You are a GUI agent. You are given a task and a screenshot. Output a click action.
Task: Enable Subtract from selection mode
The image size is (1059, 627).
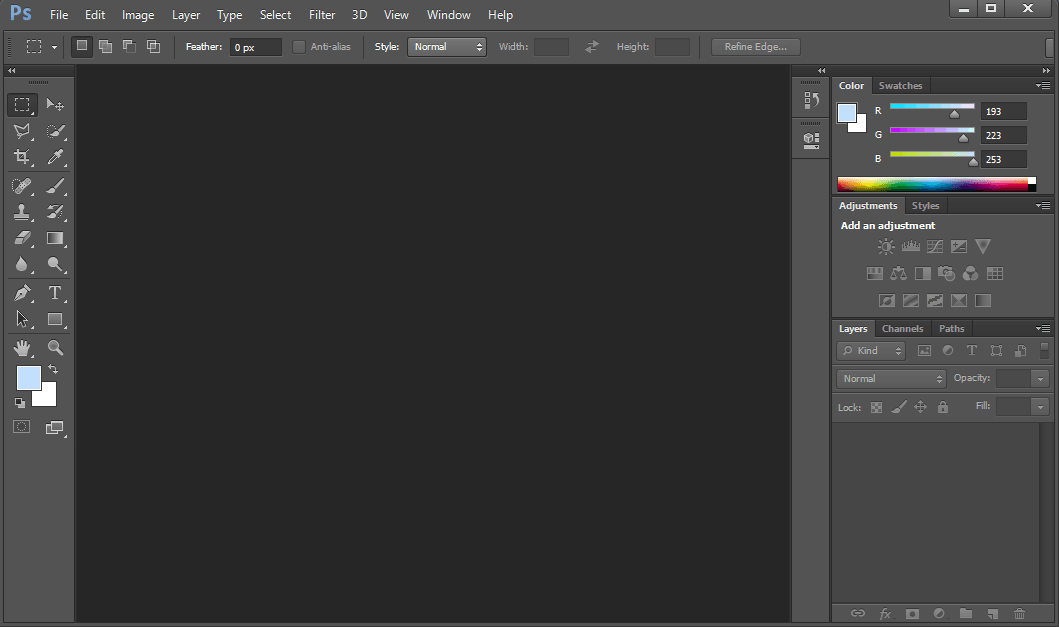129,47
